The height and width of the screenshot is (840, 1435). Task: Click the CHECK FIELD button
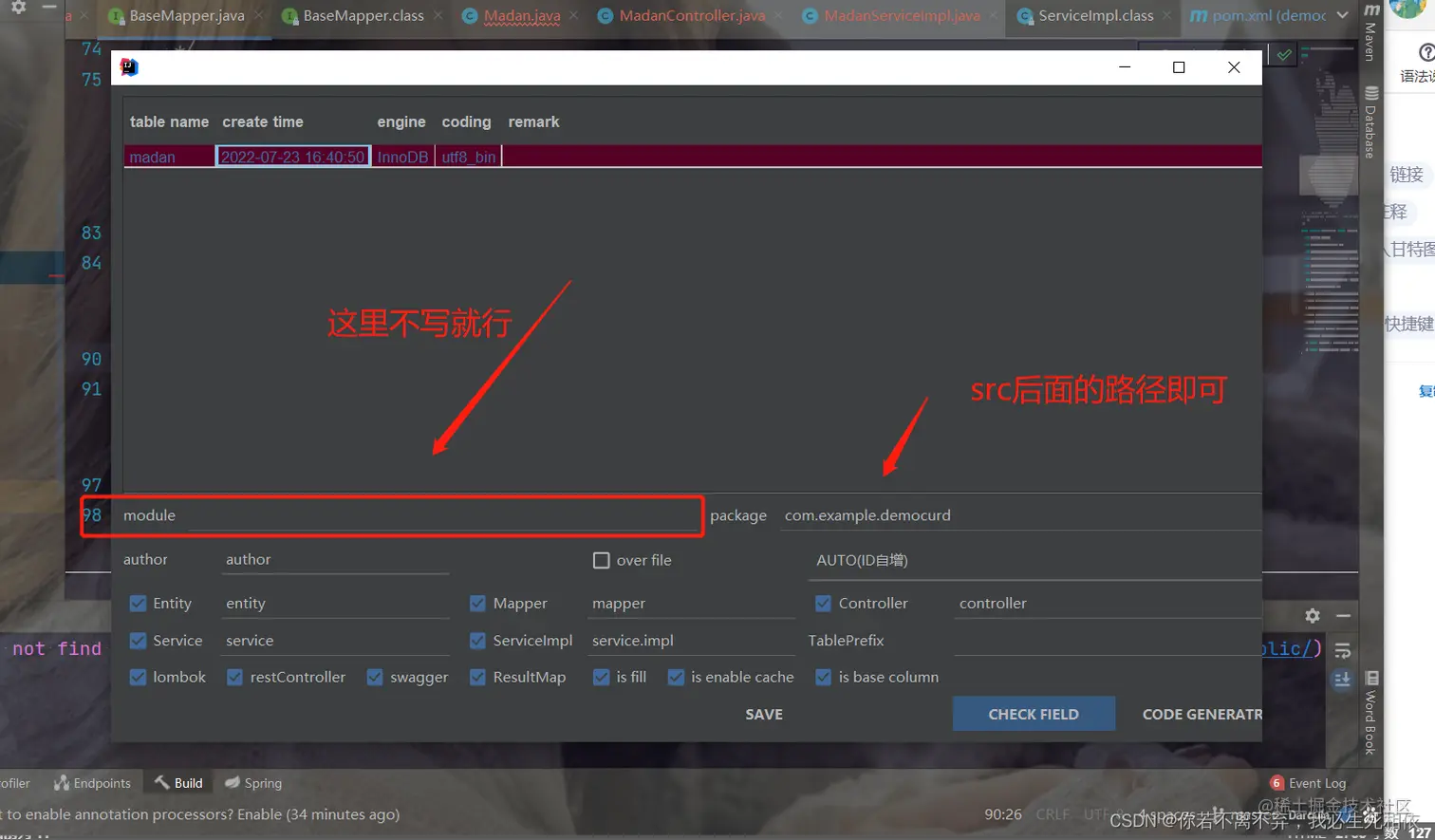[x=1034, y=714]
